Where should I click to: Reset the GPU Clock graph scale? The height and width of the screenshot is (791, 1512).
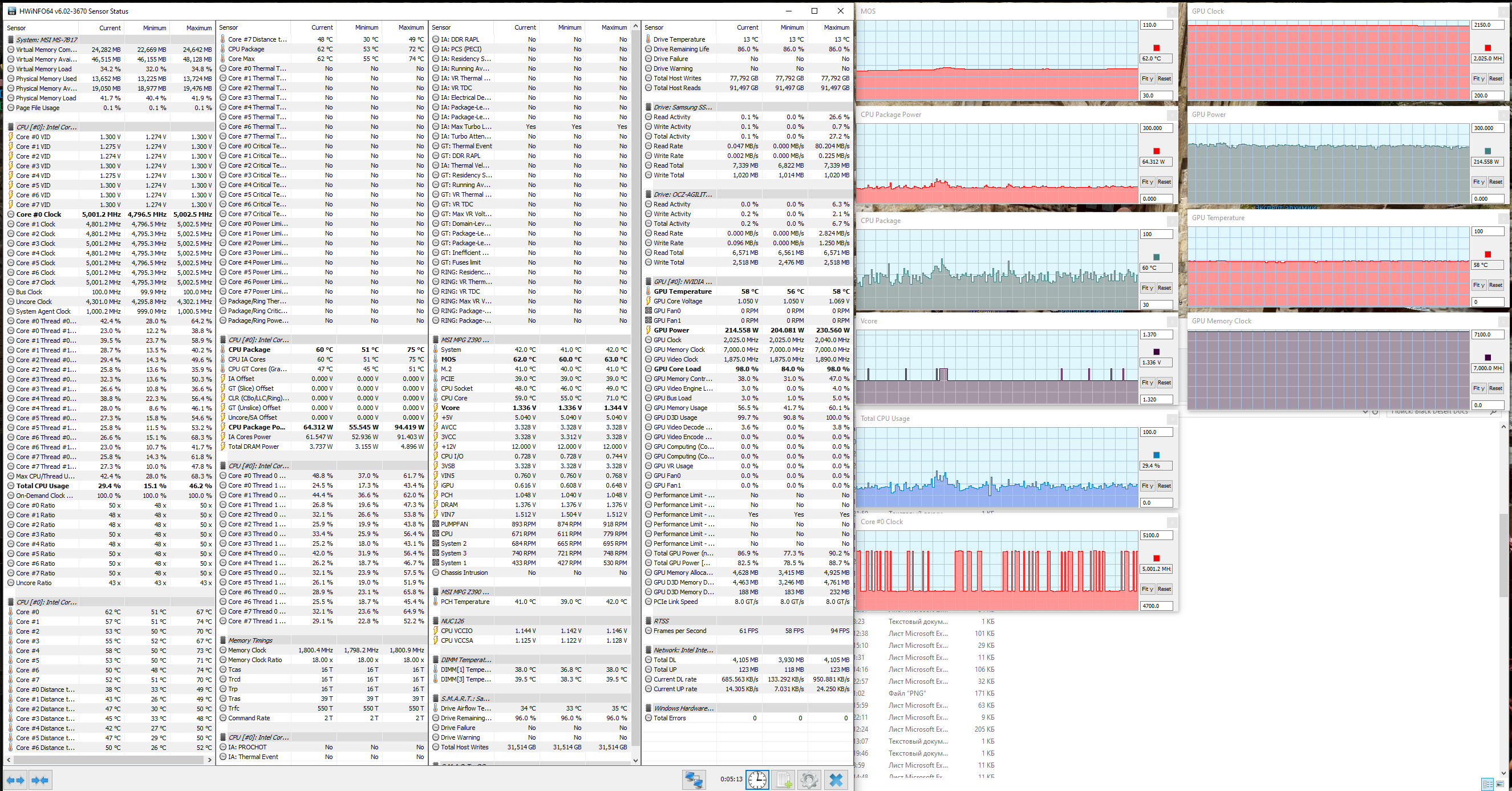[1495, 79]
